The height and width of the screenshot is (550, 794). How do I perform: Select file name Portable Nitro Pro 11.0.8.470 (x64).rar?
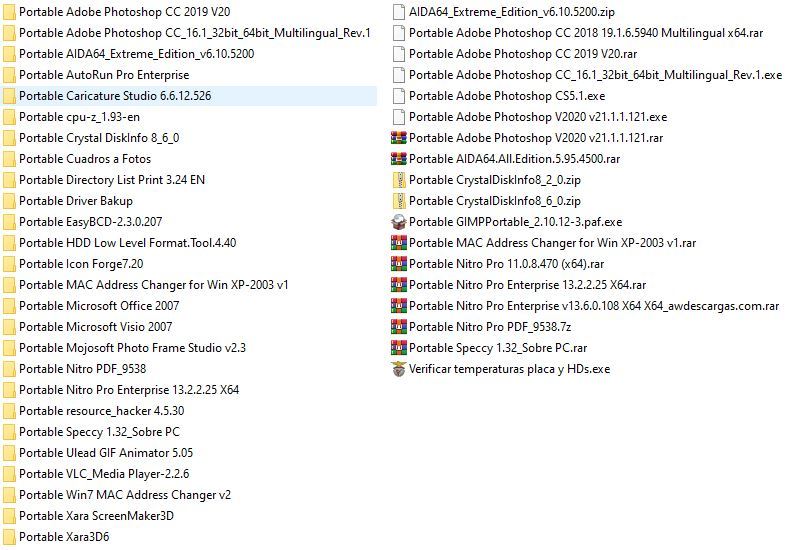click(506, 264)
